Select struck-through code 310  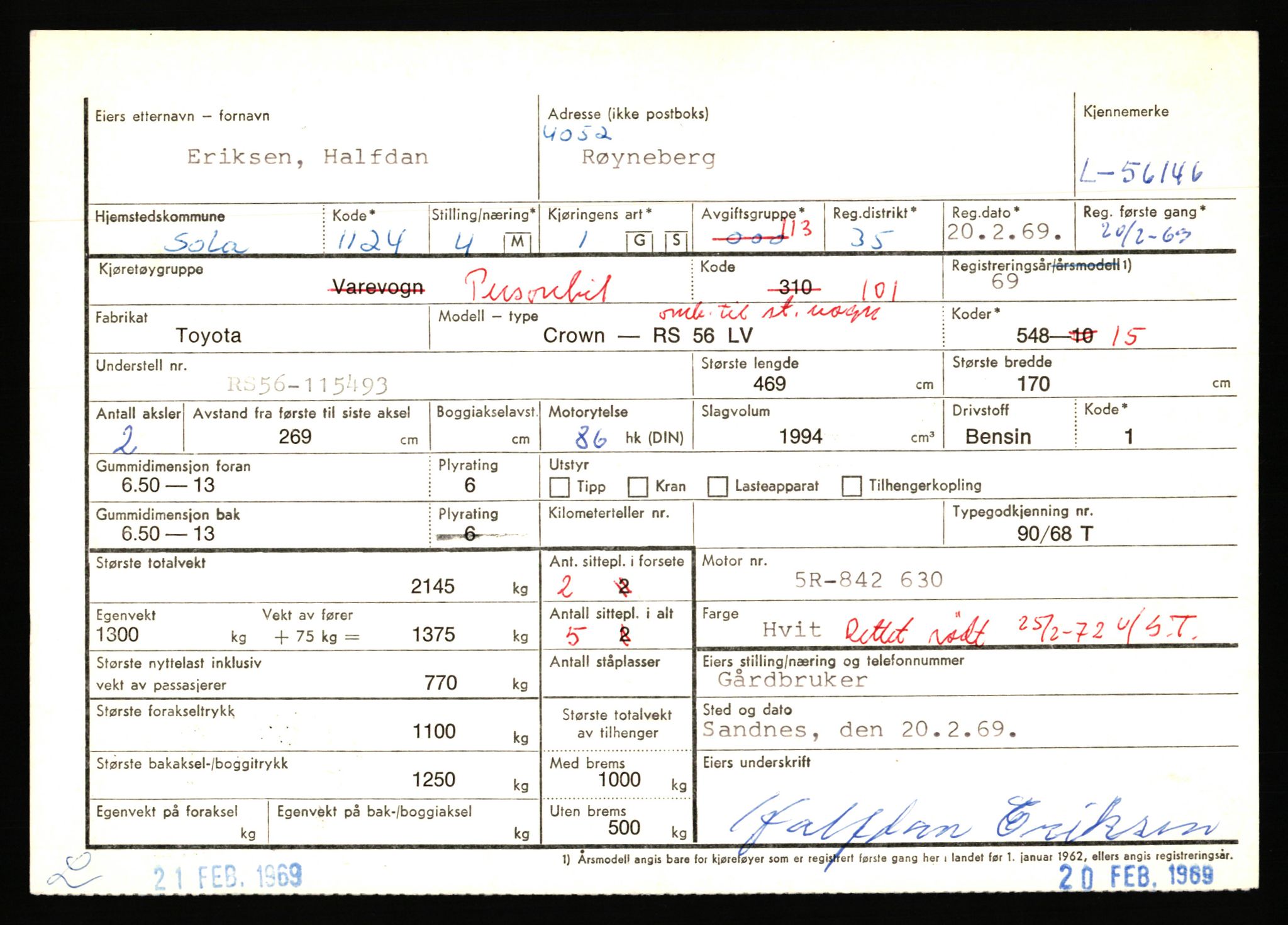pyautogui.click(x=795, y=287)
